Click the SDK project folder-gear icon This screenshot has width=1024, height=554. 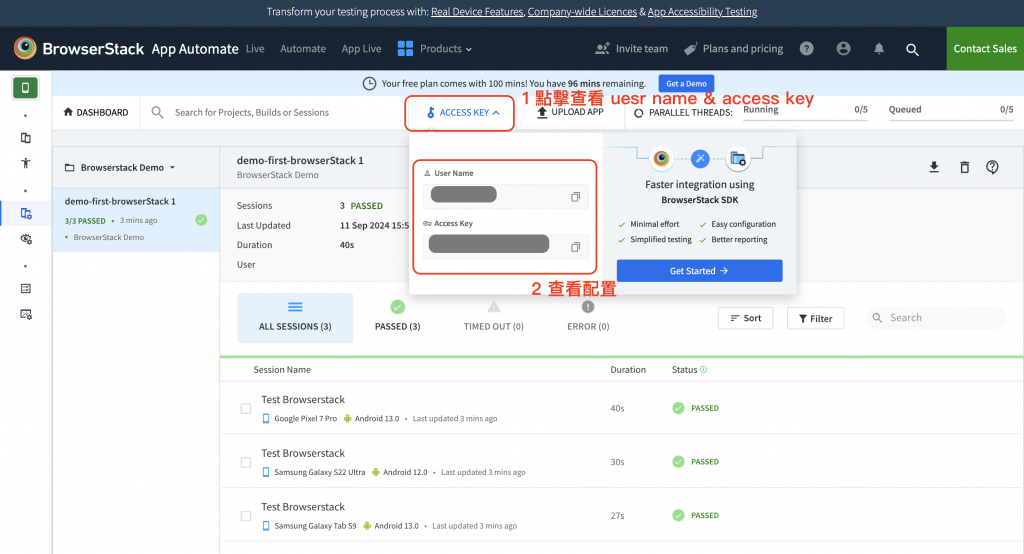(x=738, y=159)
